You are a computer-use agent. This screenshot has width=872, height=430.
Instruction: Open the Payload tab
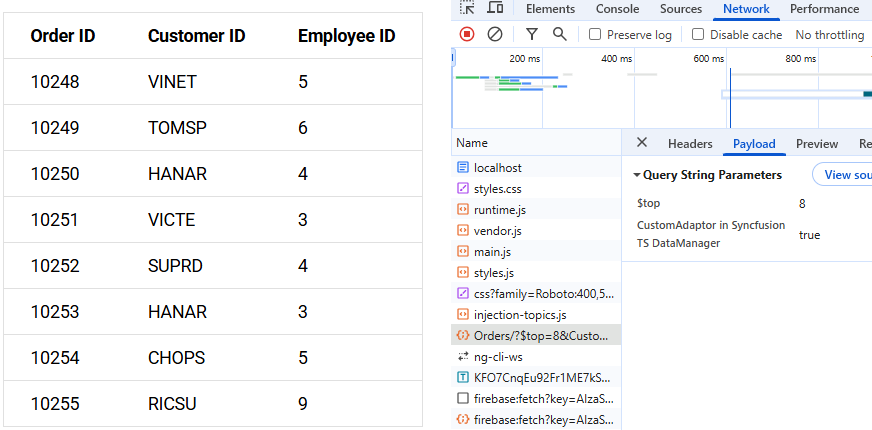point(754,144)
